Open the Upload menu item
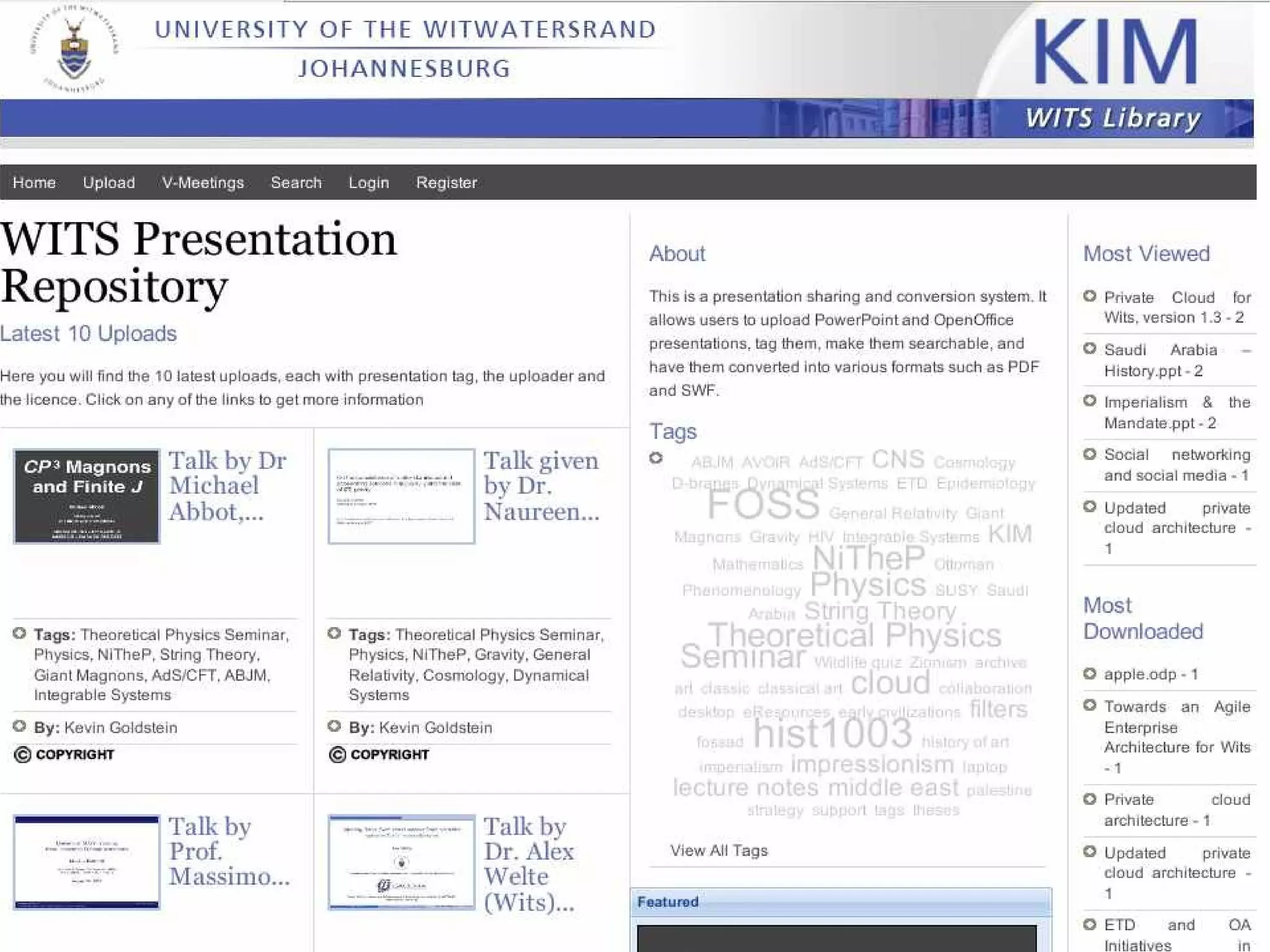Image resolution: width=1270 pixels, height=952 pixels. [x=109, y=183]
